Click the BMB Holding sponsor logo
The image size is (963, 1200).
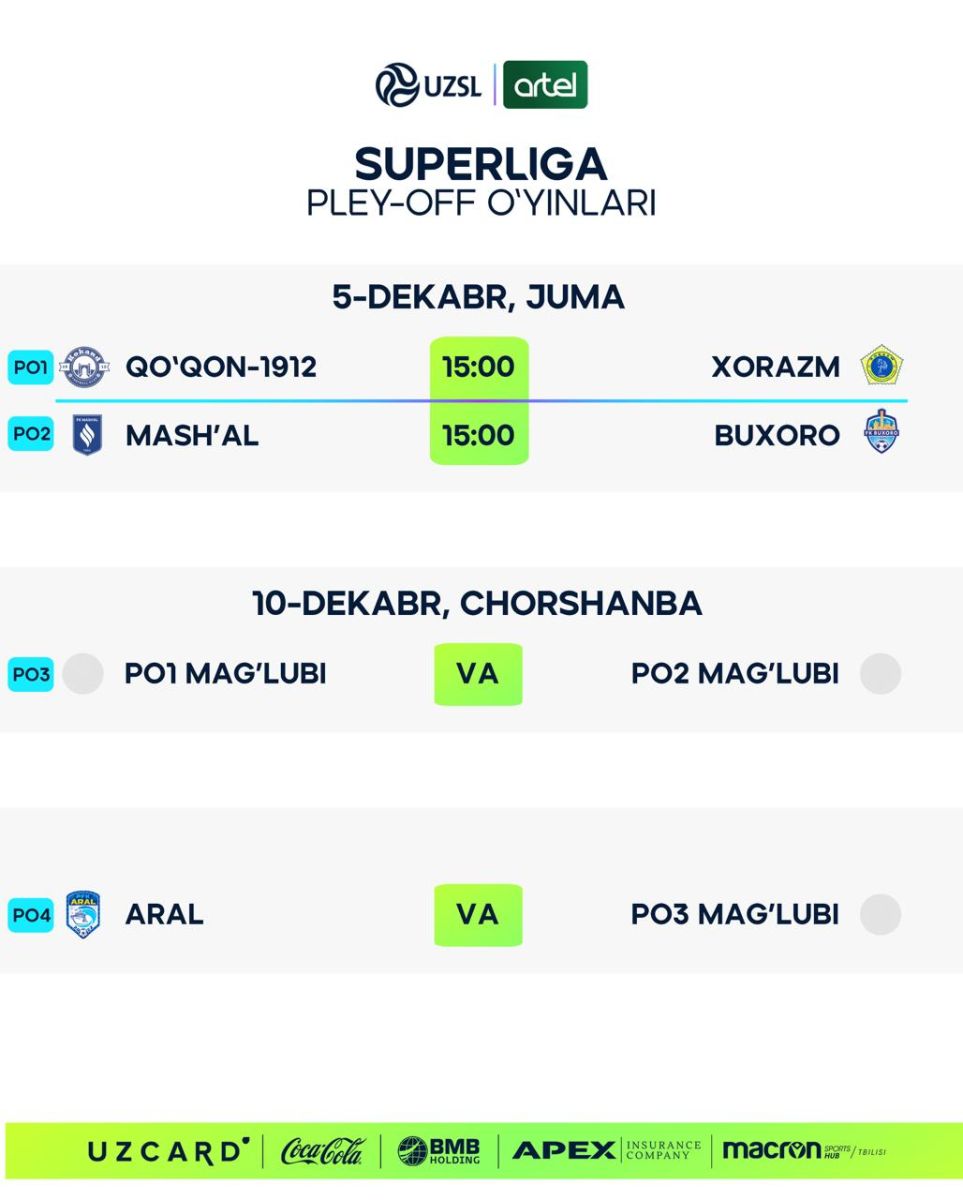tap(439, 1151)
